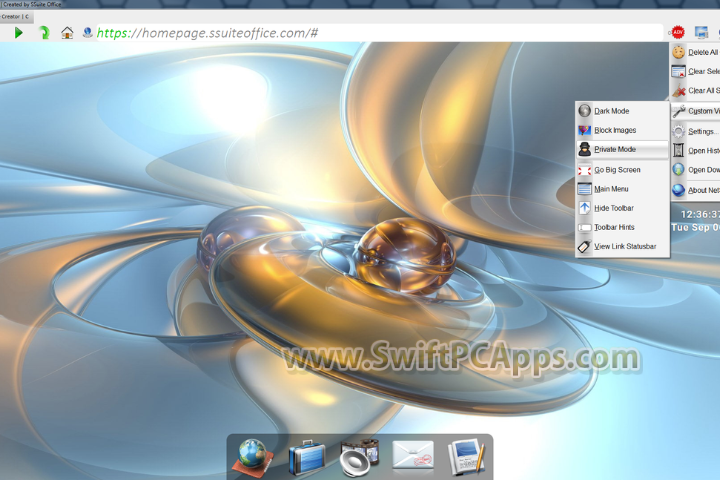Click the Block Images balloon picture icon
Image resolution: width=720 pixels, height=480 pixels.
click(x=585, y=130)
